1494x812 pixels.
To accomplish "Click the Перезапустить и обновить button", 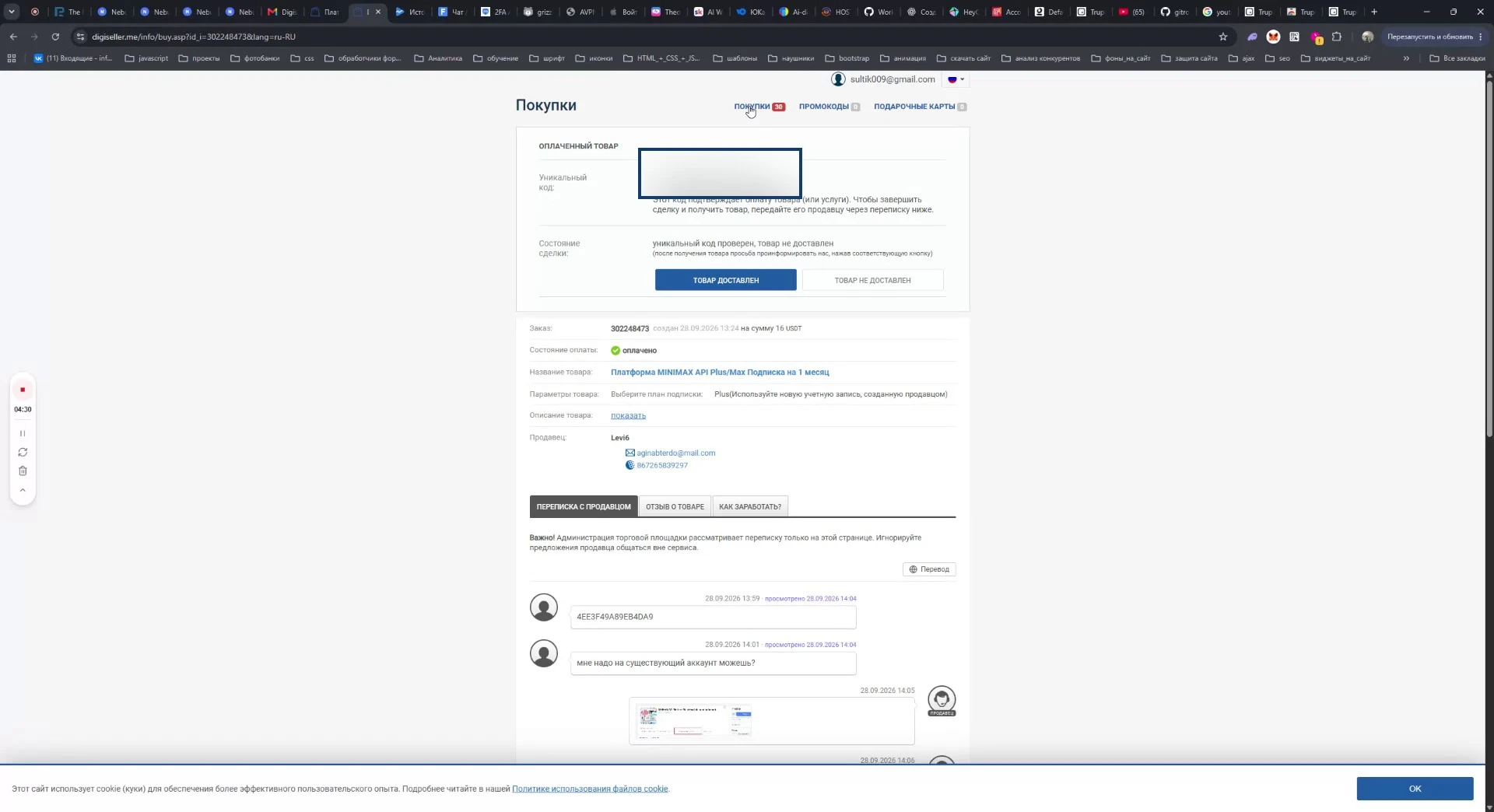I will (x=1434, y=37).
